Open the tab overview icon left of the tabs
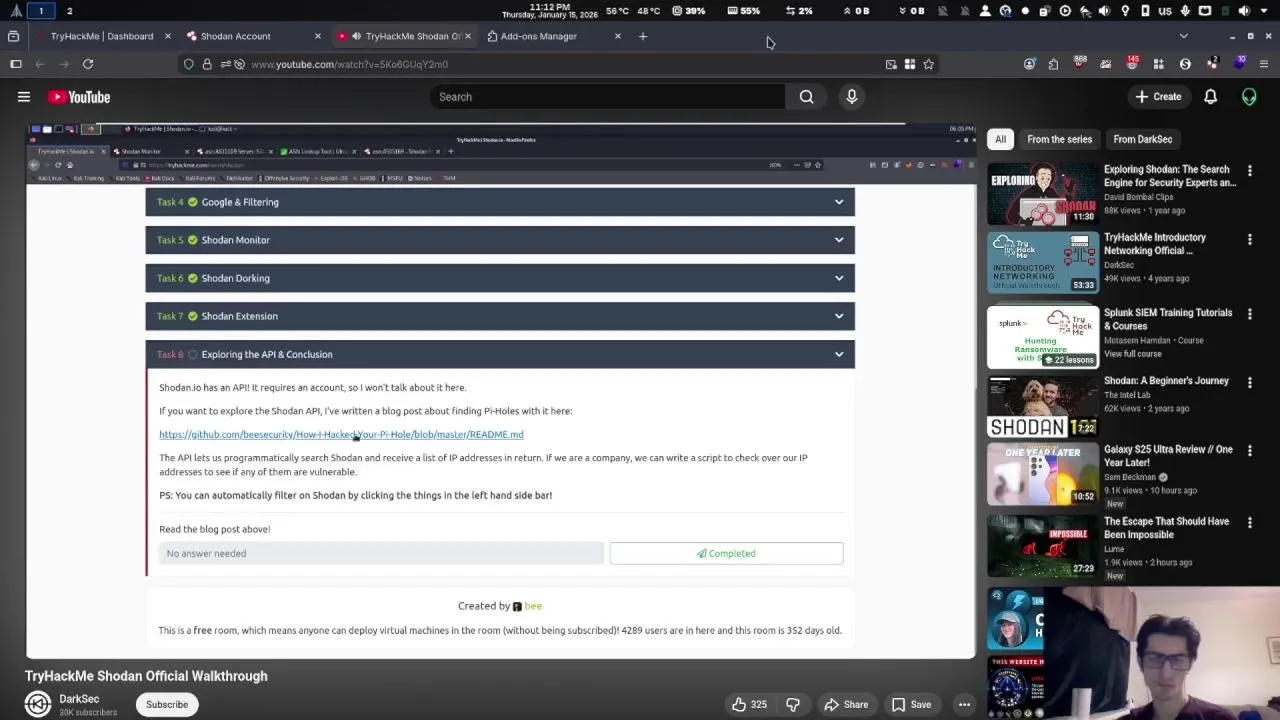The width and height of the screenshot is (1280, 720). click(x=13, y=36)
